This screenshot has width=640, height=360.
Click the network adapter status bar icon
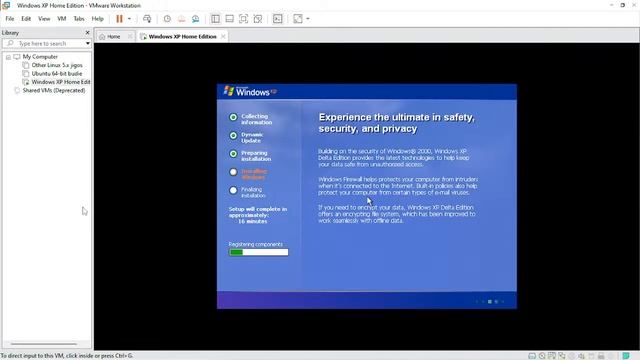pyautogui.click(x=562, y=356)
